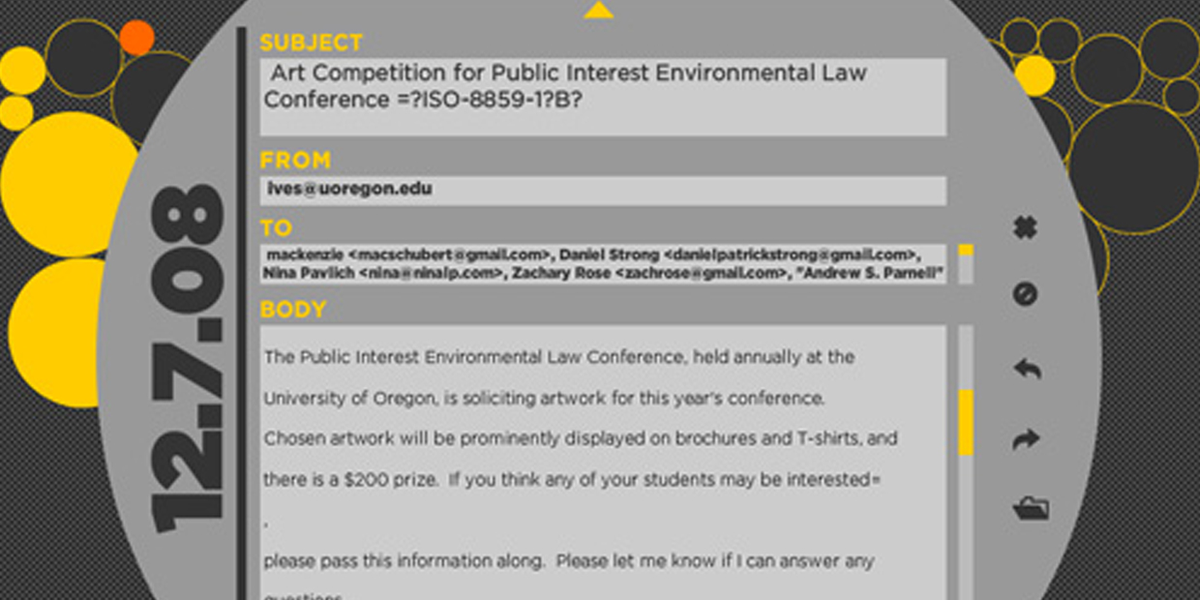
Task: Click the circular slash block icon
Action: [1025, 294]
